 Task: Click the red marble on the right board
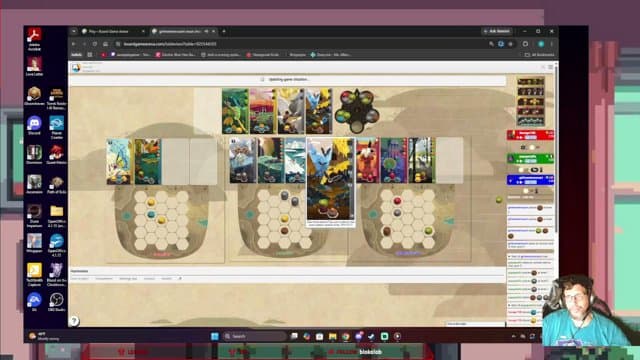[397, 201]
